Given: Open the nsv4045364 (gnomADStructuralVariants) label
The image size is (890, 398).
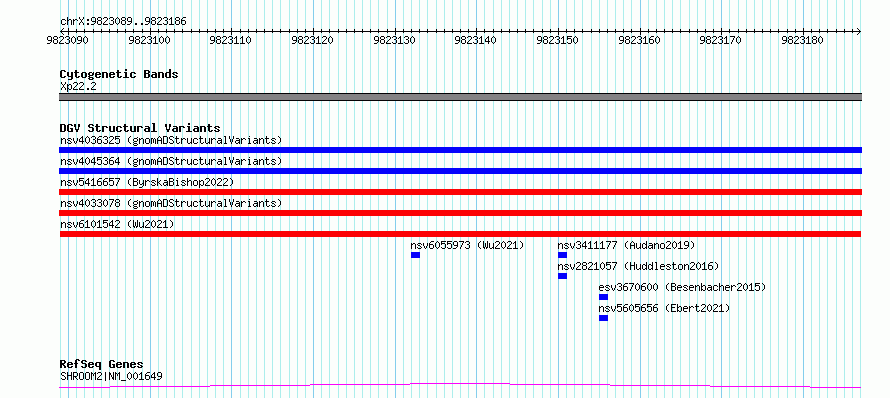Looking at the screenshot, I should coord(171,161).
